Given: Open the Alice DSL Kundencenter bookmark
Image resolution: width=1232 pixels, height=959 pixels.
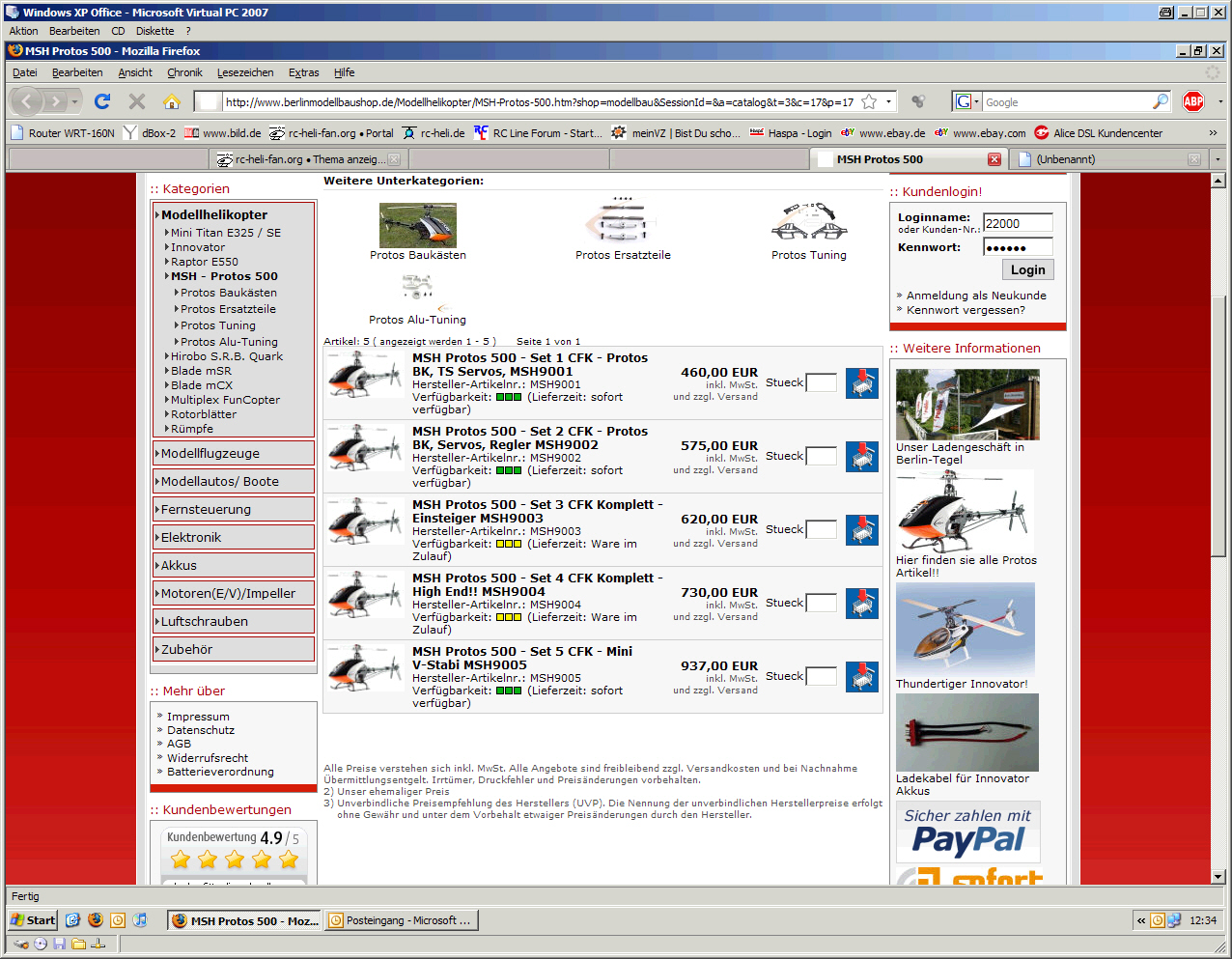Looking at the screenshot, I should pyautogui.click(x=1098, y=133).
